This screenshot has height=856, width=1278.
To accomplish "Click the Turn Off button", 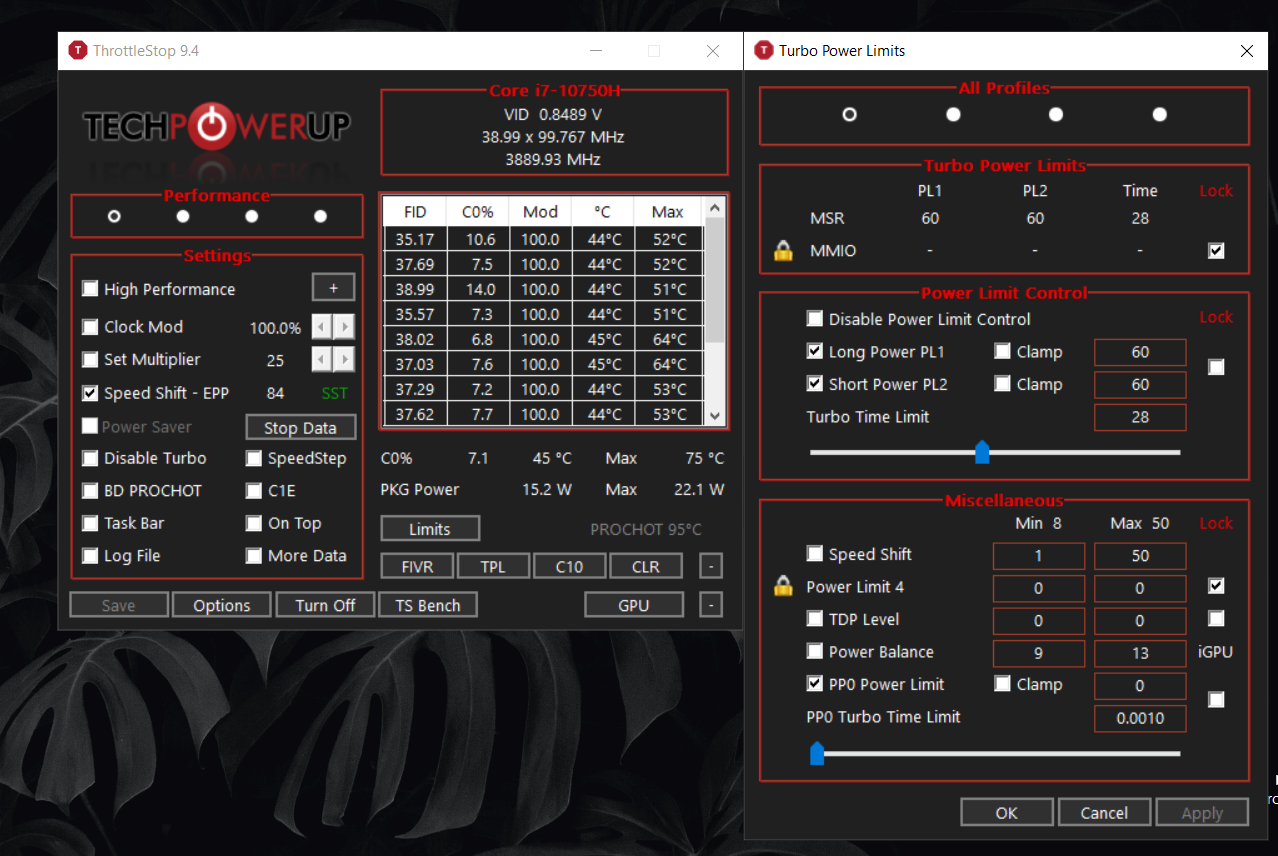I will click(x=325, y=605).
